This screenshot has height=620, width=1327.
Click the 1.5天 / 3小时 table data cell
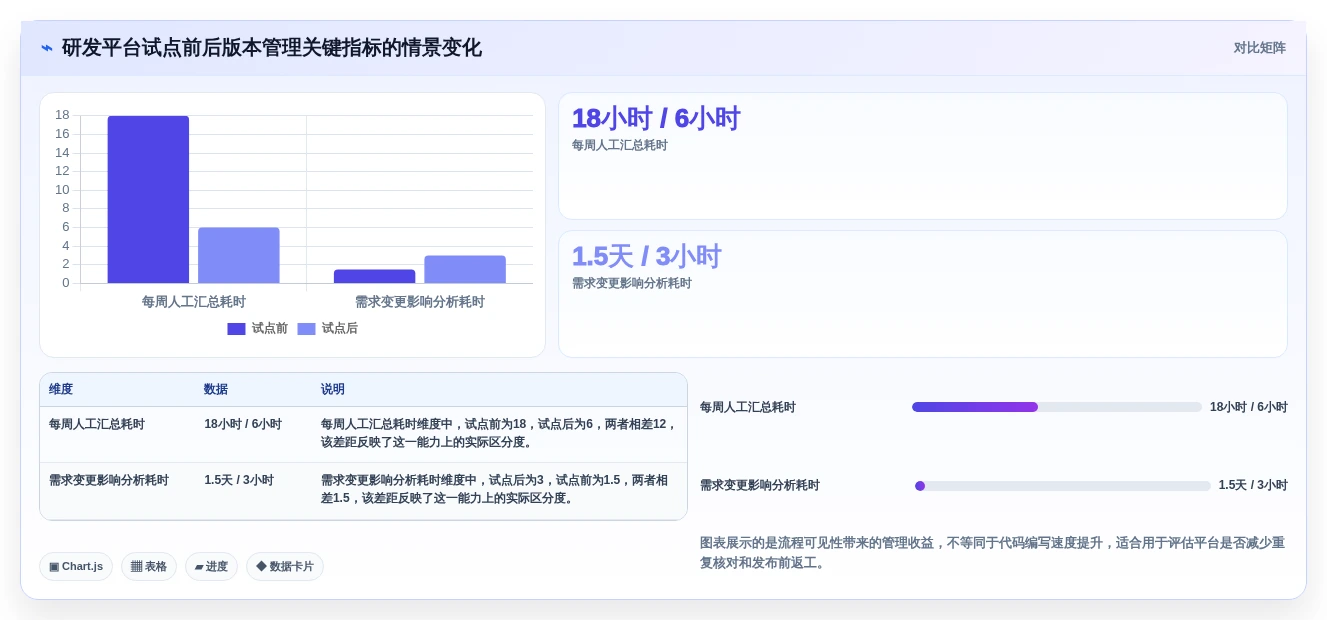pyautogui.click(x=239, y=480)
